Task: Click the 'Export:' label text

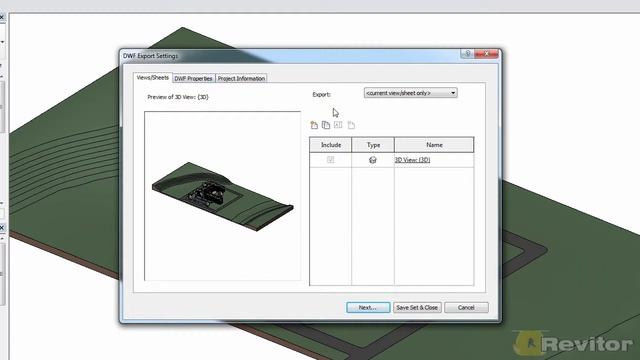Action: [x=322, y=94]
